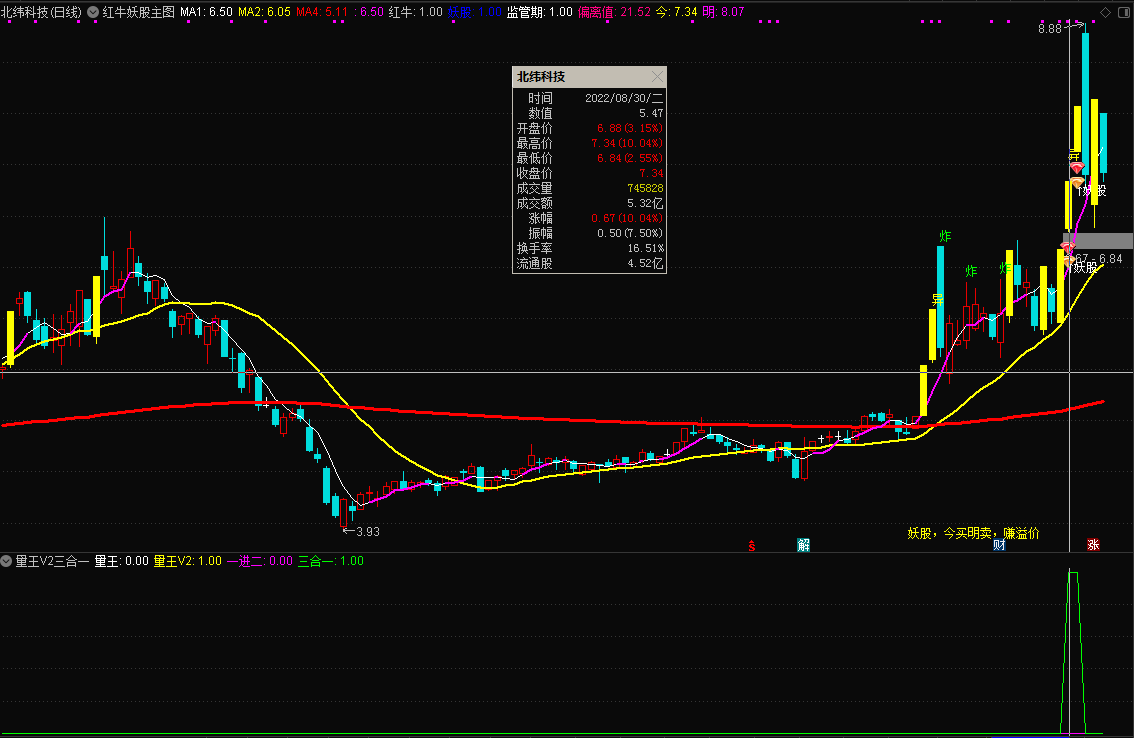Click the 红牛: 1.00 readout
The width and height of the screenshot is (1134, 738).
point(416,12)
